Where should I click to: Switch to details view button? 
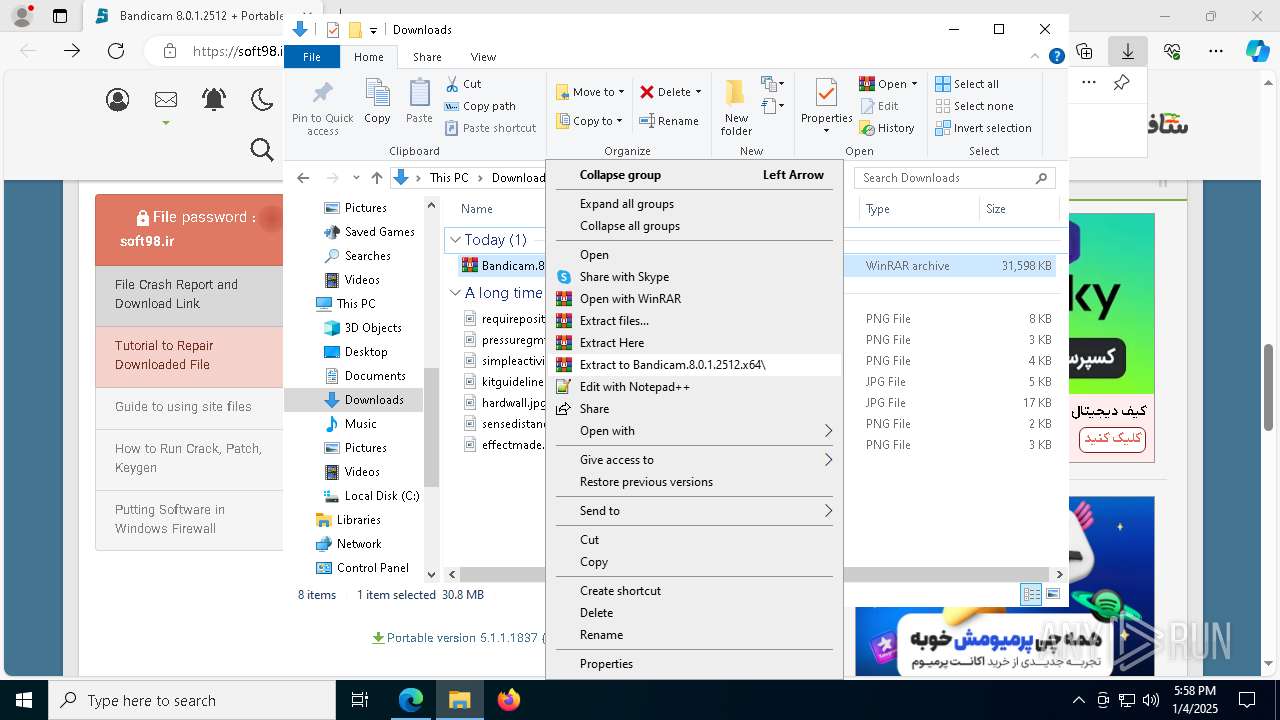click(x=1031, y=595)
